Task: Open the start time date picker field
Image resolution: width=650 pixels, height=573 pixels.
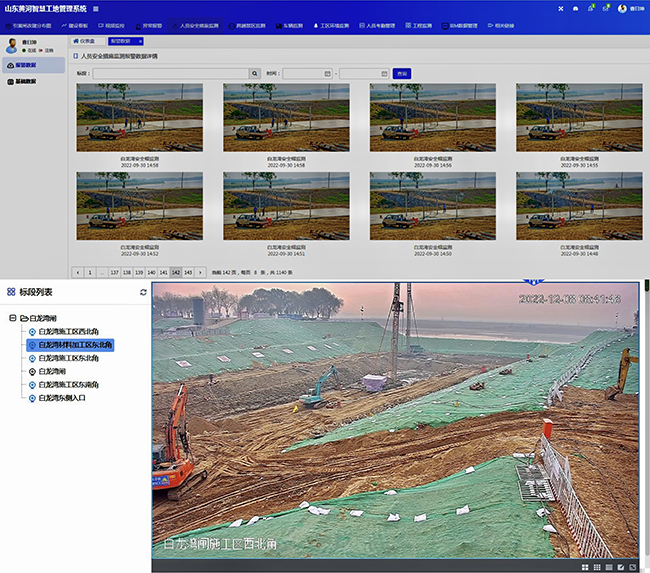Action: [307, 73]
